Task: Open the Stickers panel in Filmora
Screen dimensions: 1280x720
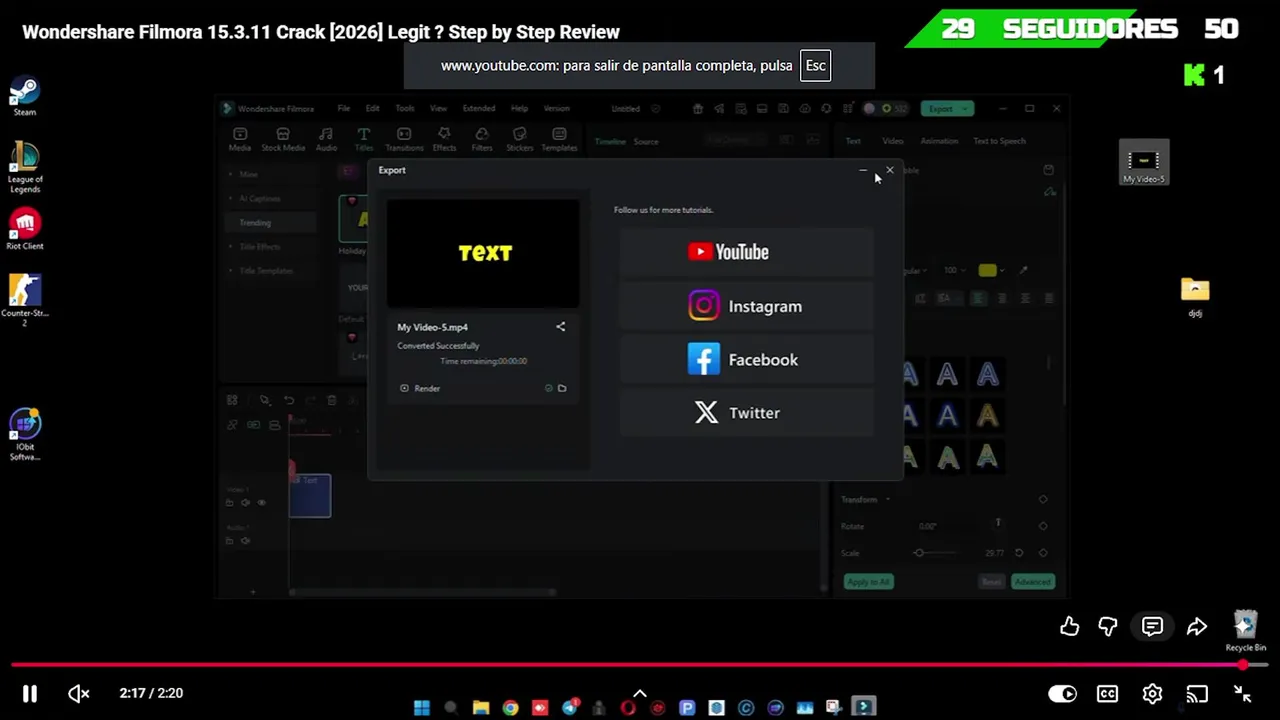Action: click(x=520, y=139)
